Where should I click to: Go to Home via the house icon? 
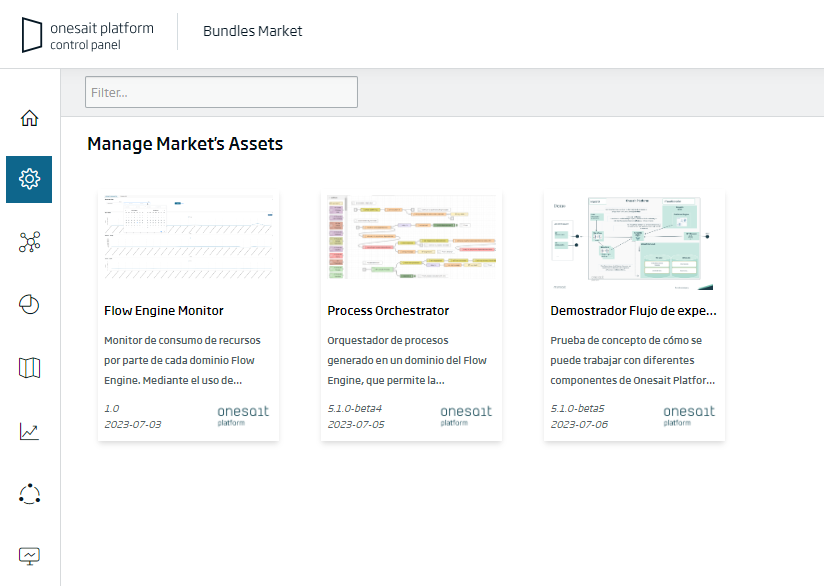[29, 118]
